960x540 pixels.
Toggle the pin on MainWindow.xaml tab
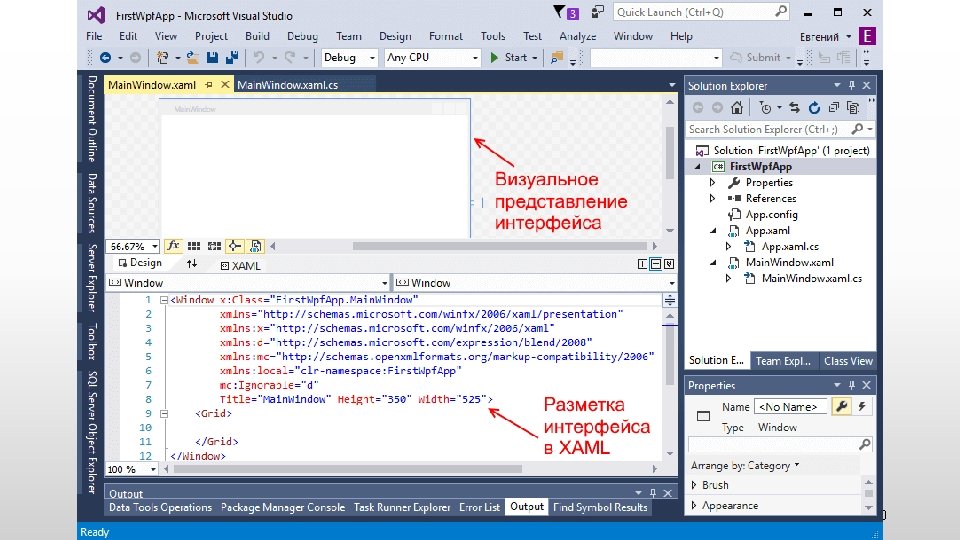209,84
